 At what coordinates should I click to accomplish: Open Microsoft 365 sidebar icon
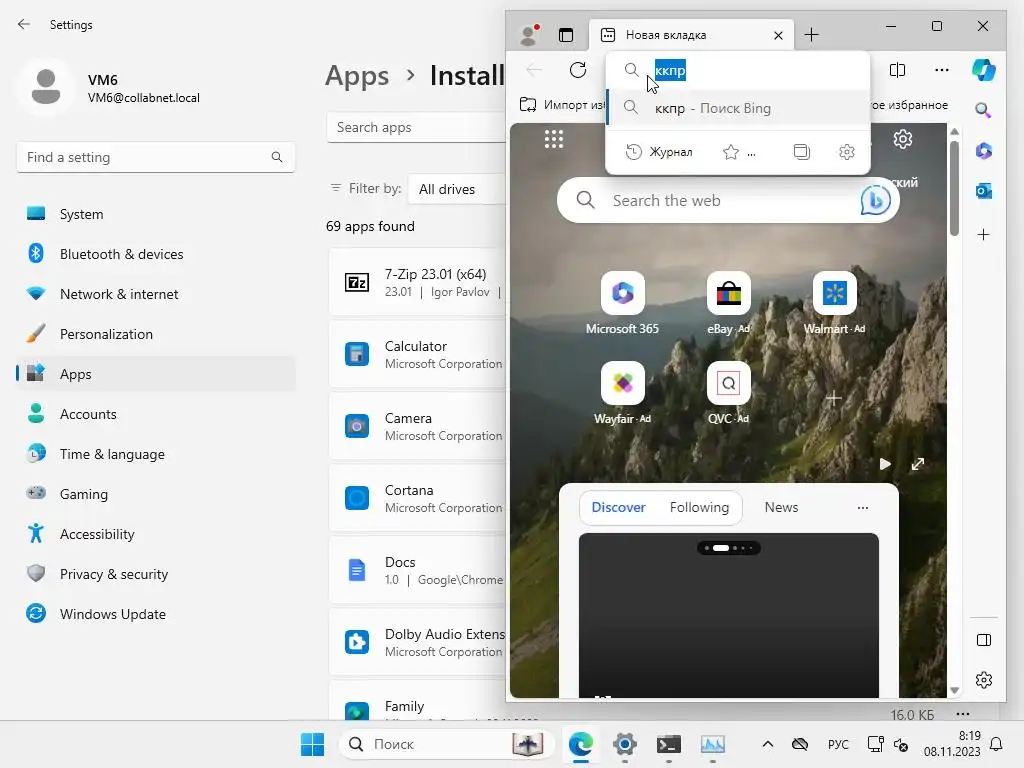pyautogui.click(x=984, y=151)
